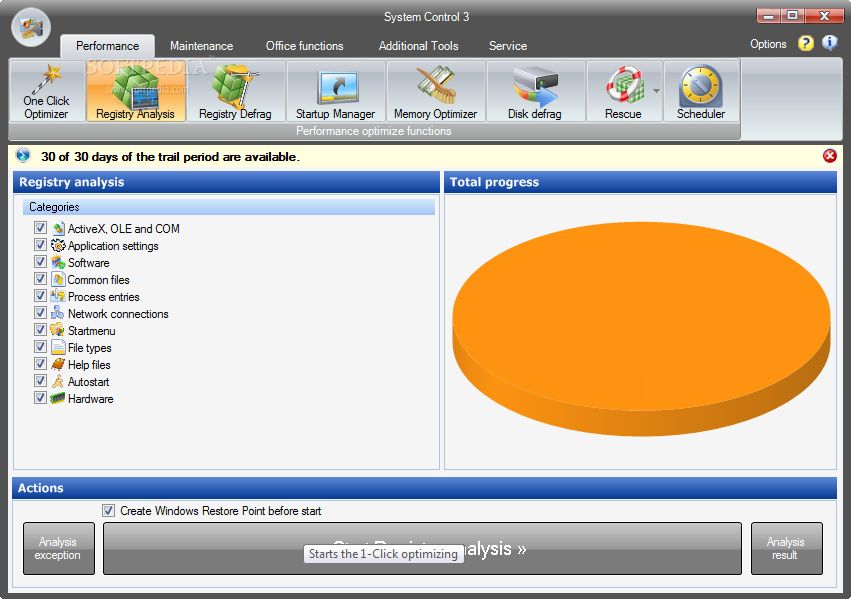Launch the Startup Manager
This screenshot has height=599, width=851.
[x=335, y=91]
